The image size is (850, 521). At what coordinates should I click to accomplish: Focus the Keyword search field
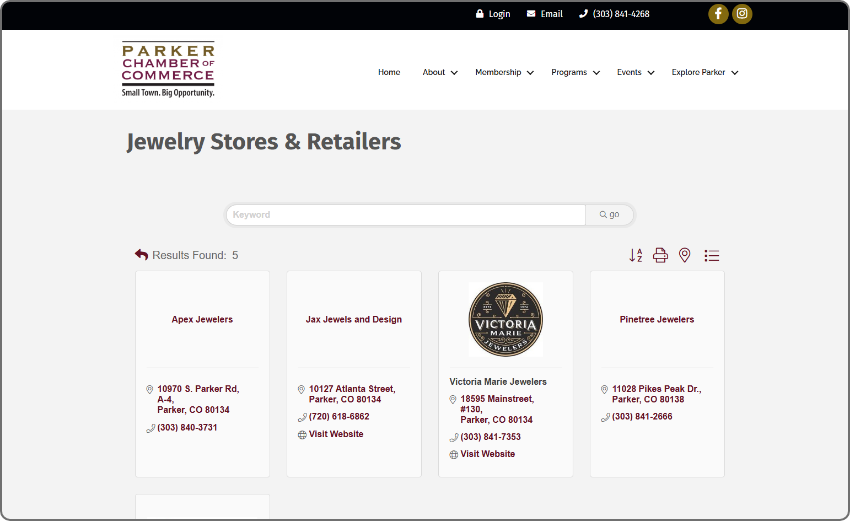(406, 215)
